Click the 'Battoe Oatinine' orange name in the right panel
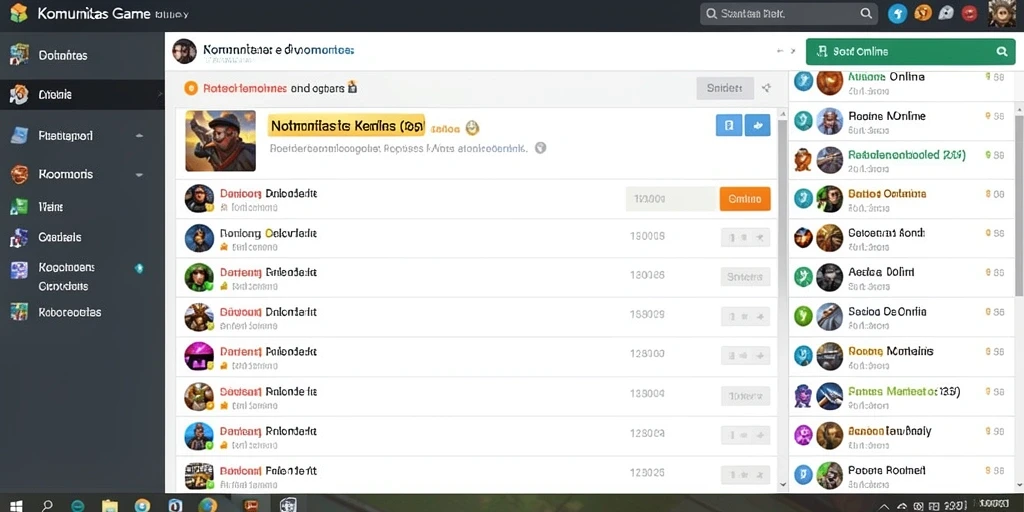 tap(887, 194)
